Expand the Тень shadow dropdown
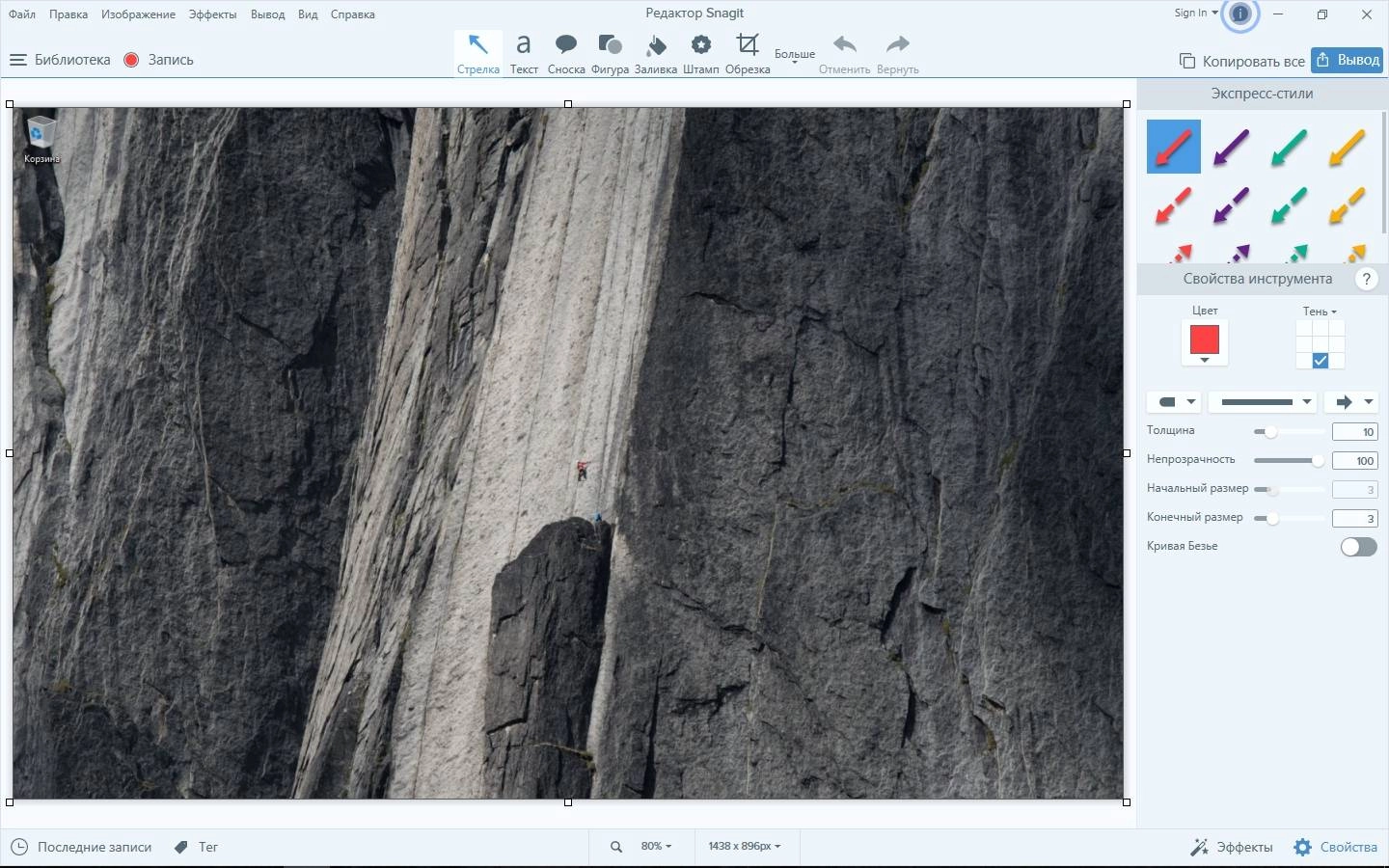 coord(1320,312)
